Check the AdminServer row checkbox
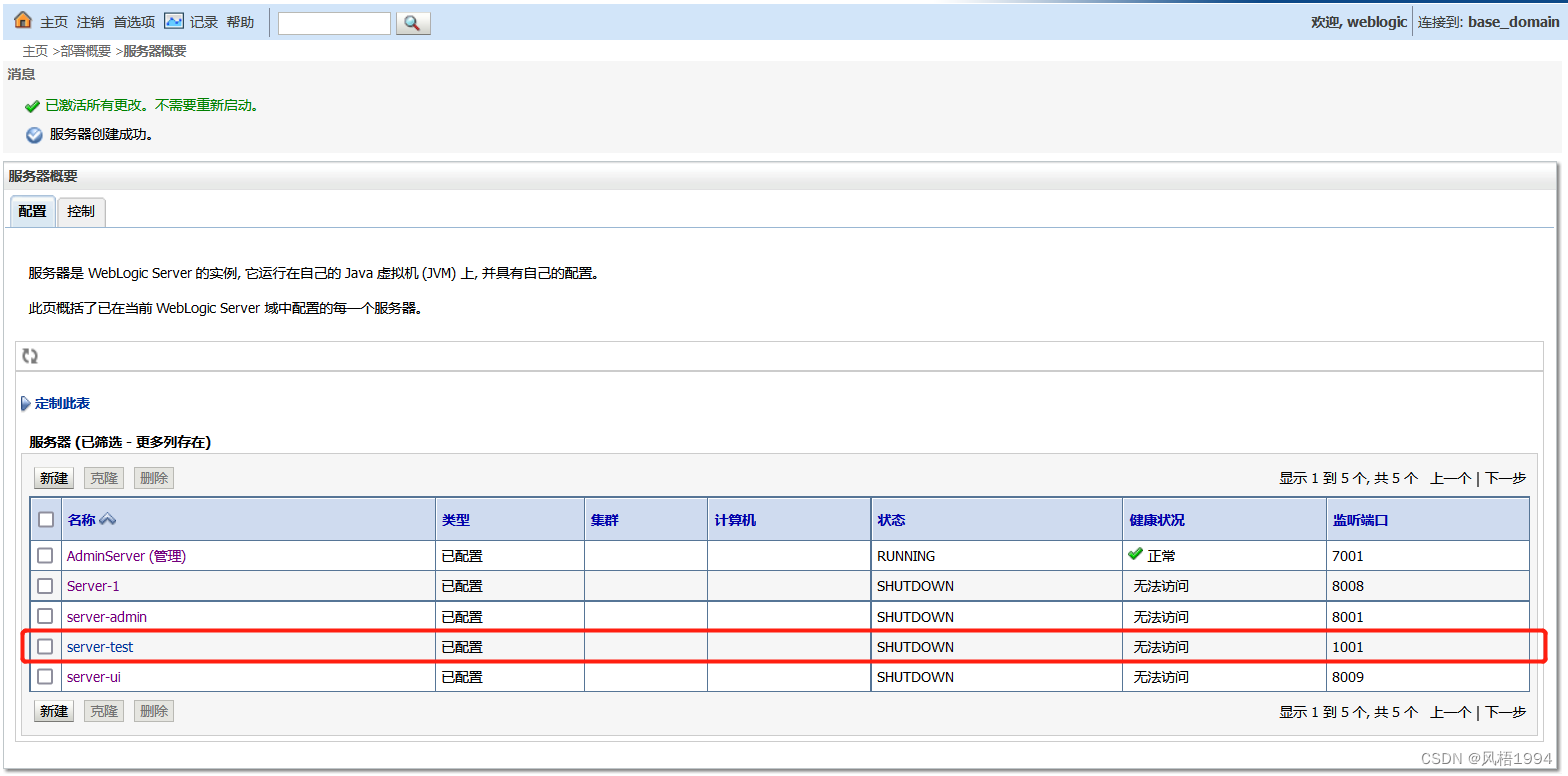This screenshot has width=1568, height=776. pyautogui.click(x=46, y=555)
